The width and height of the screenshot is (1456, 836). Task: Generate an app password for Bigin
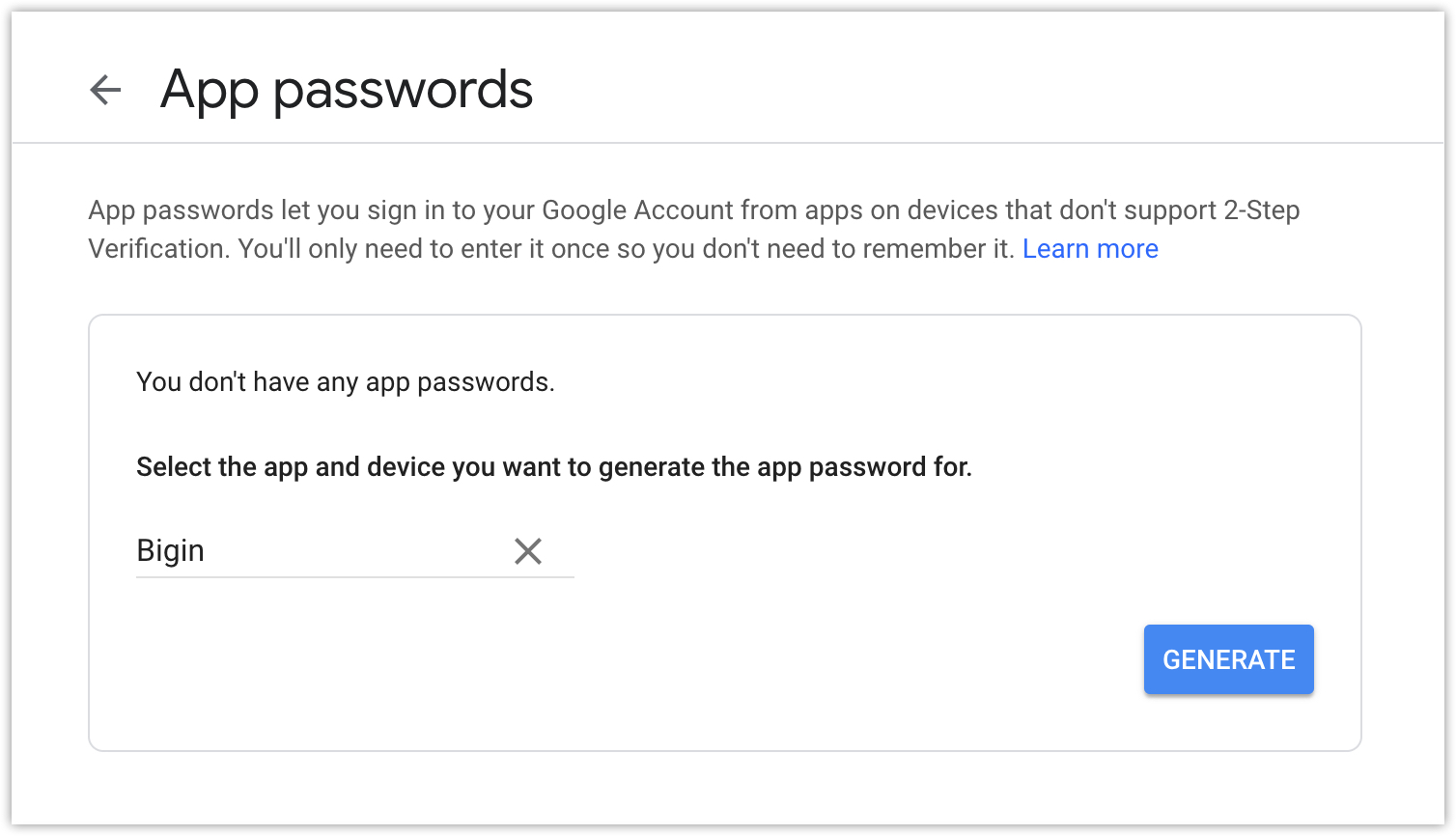[1228, 659]
